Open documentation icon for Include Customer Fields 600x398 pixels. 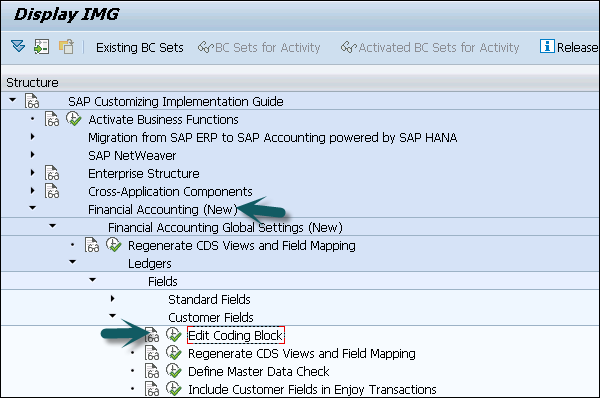tap(152, 389)
